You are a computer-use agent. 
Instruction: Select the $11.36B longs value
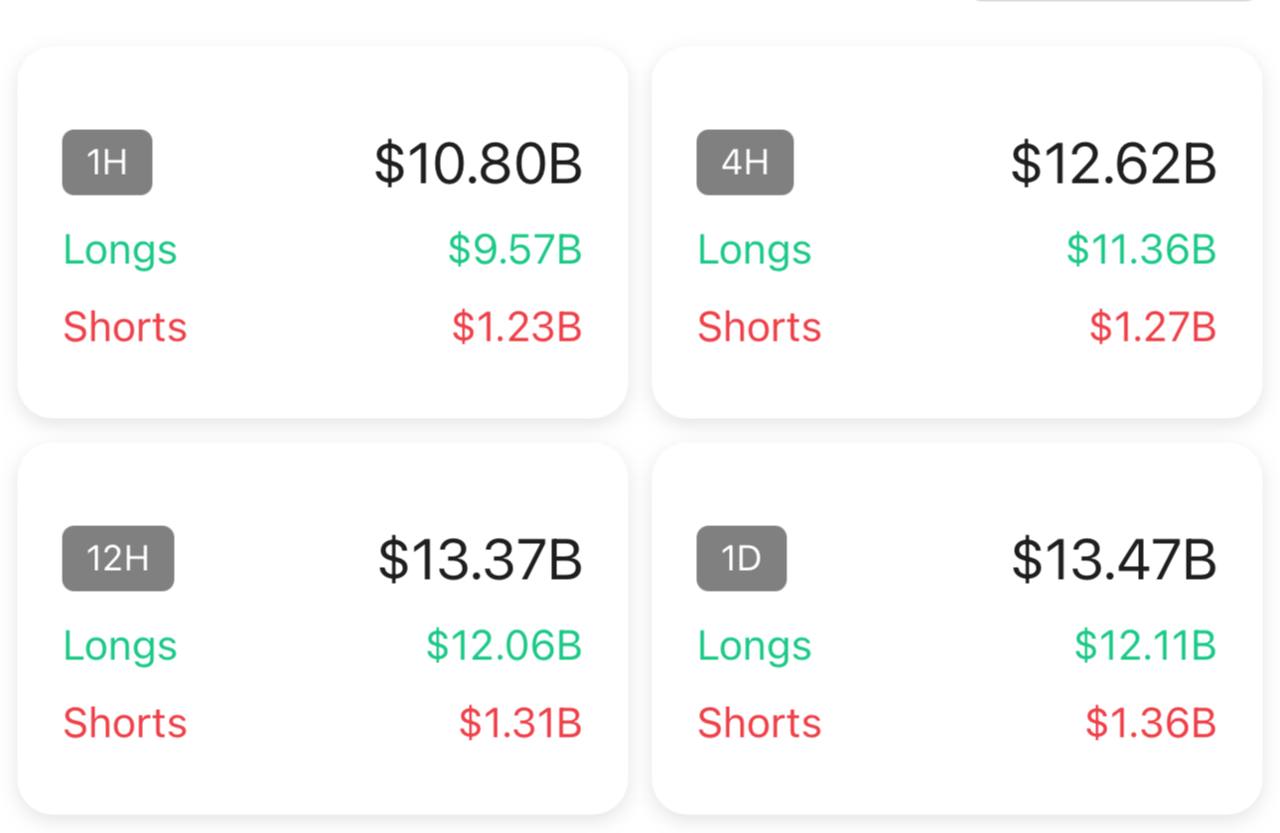point(1140,250)
